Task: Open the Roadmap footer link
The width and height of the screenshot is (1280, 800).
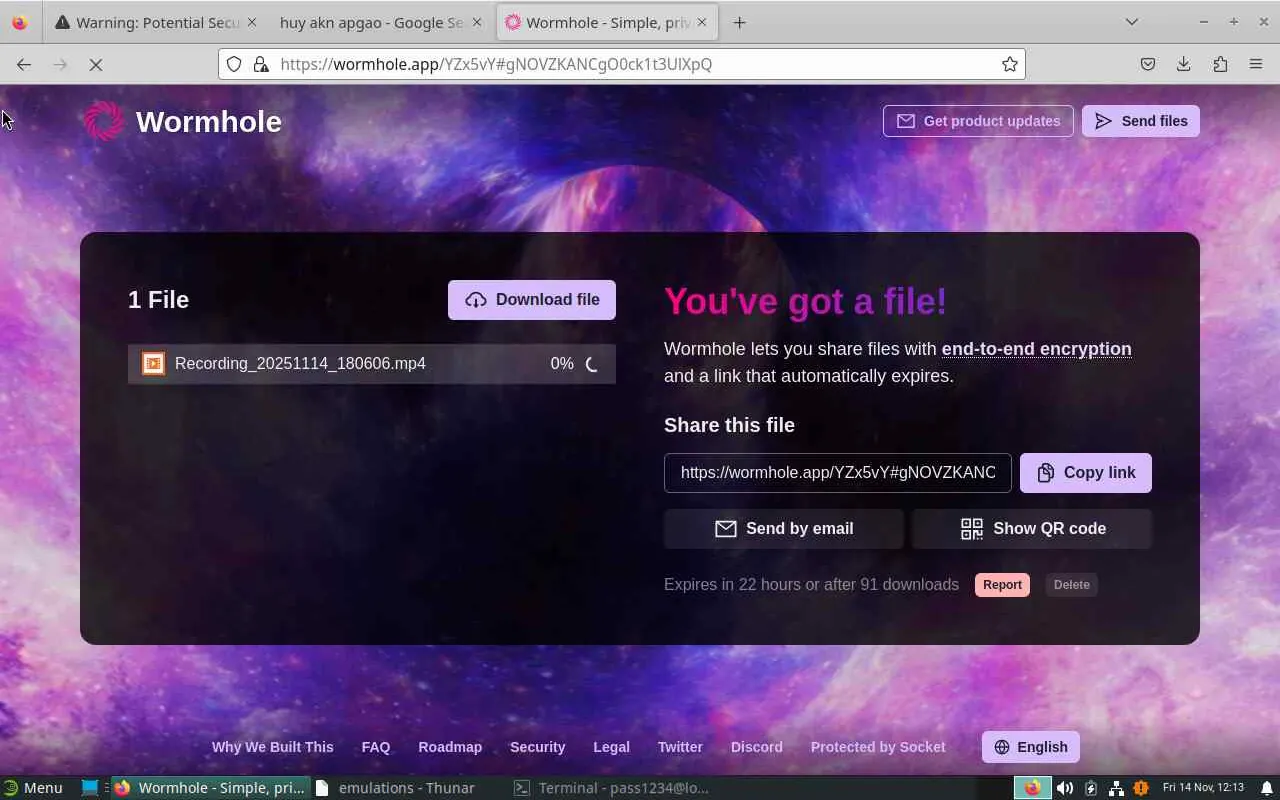Action: click(450, 747)
